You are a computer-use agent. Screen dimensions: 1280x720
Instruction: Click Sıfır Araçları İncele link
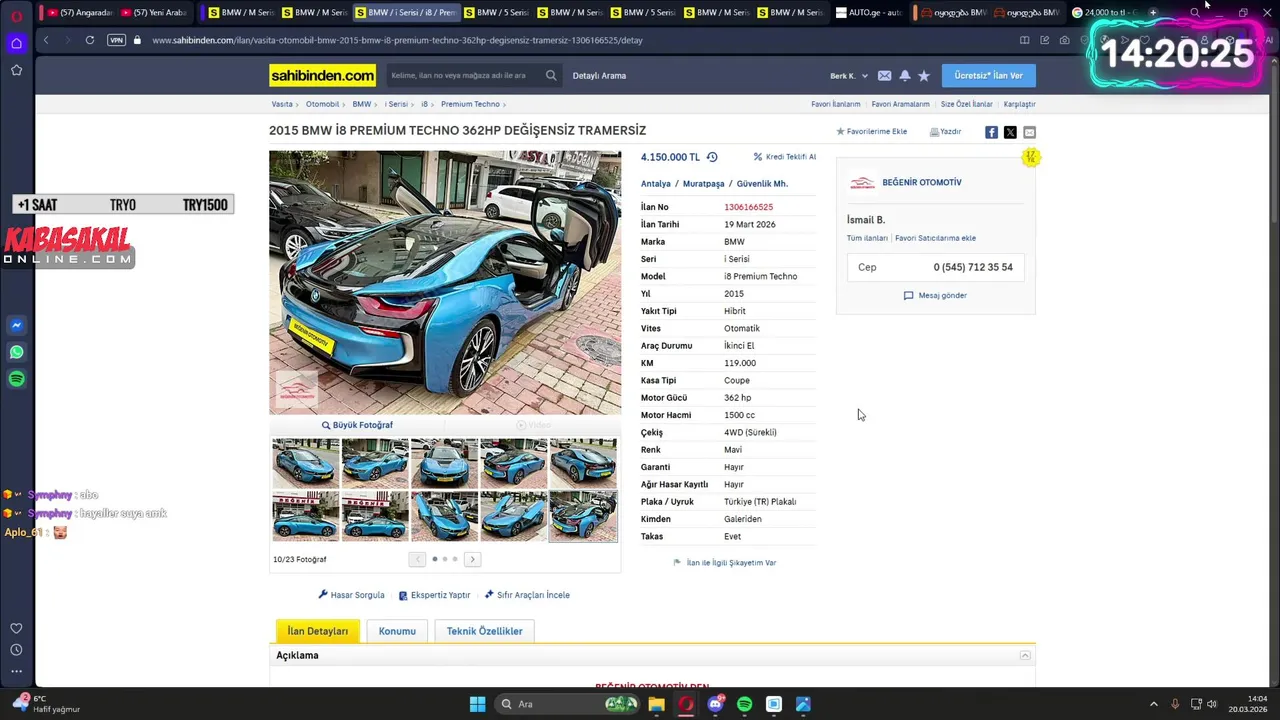point(527,595)
